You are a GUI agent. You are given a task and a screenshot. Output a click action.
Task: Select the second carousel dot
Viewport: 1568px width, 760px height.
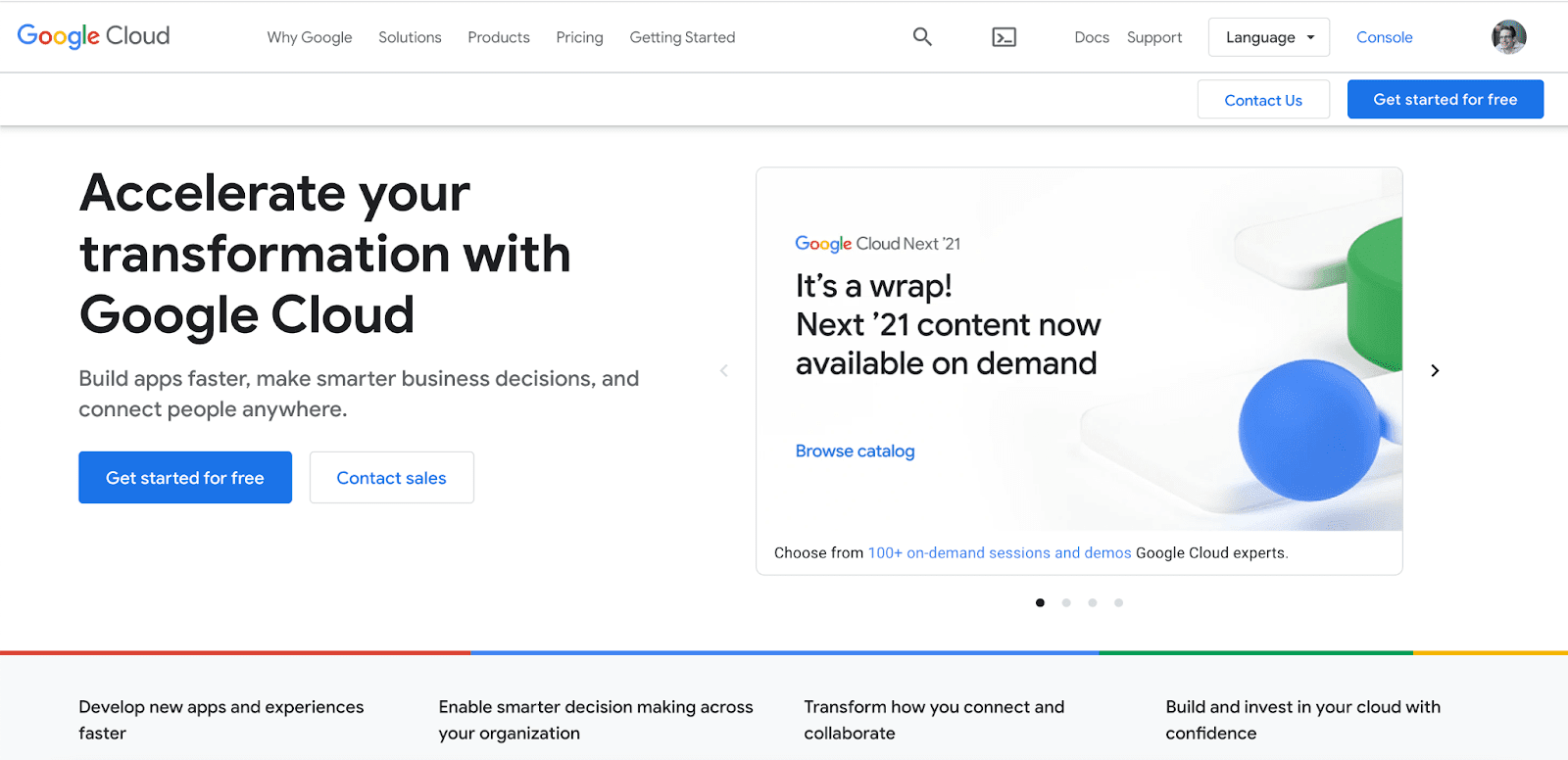1066,602
